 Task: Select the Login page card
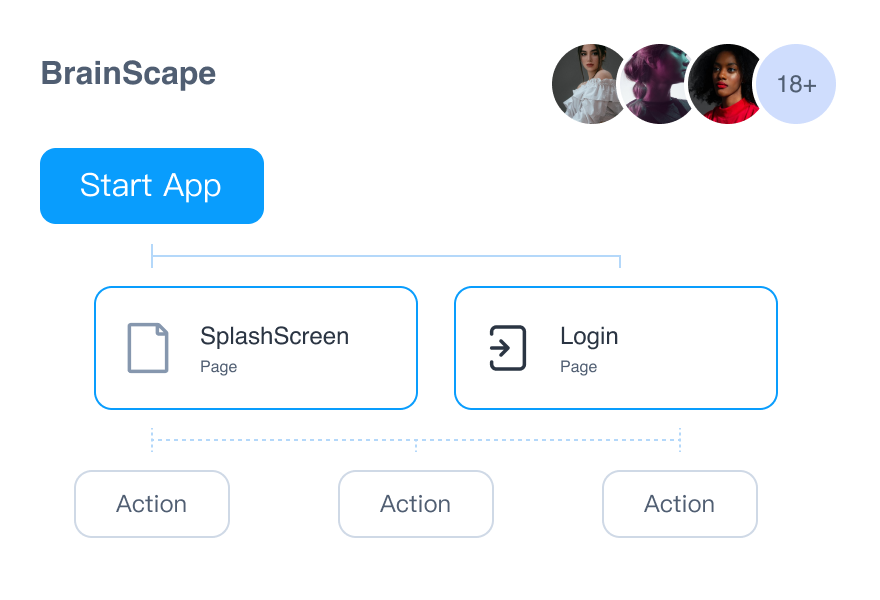click(616, 348)
